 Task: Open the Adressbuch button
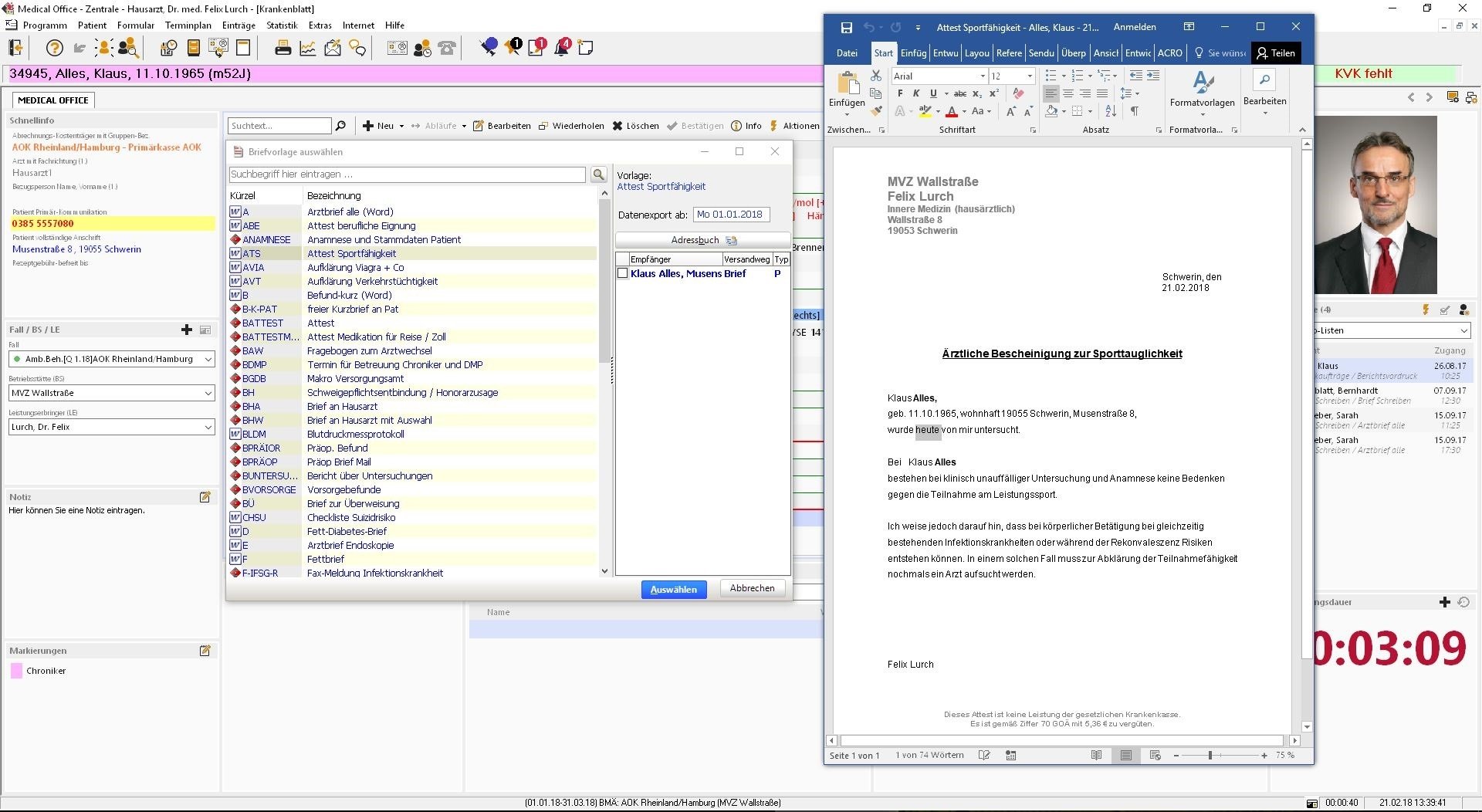pos(702,240)
